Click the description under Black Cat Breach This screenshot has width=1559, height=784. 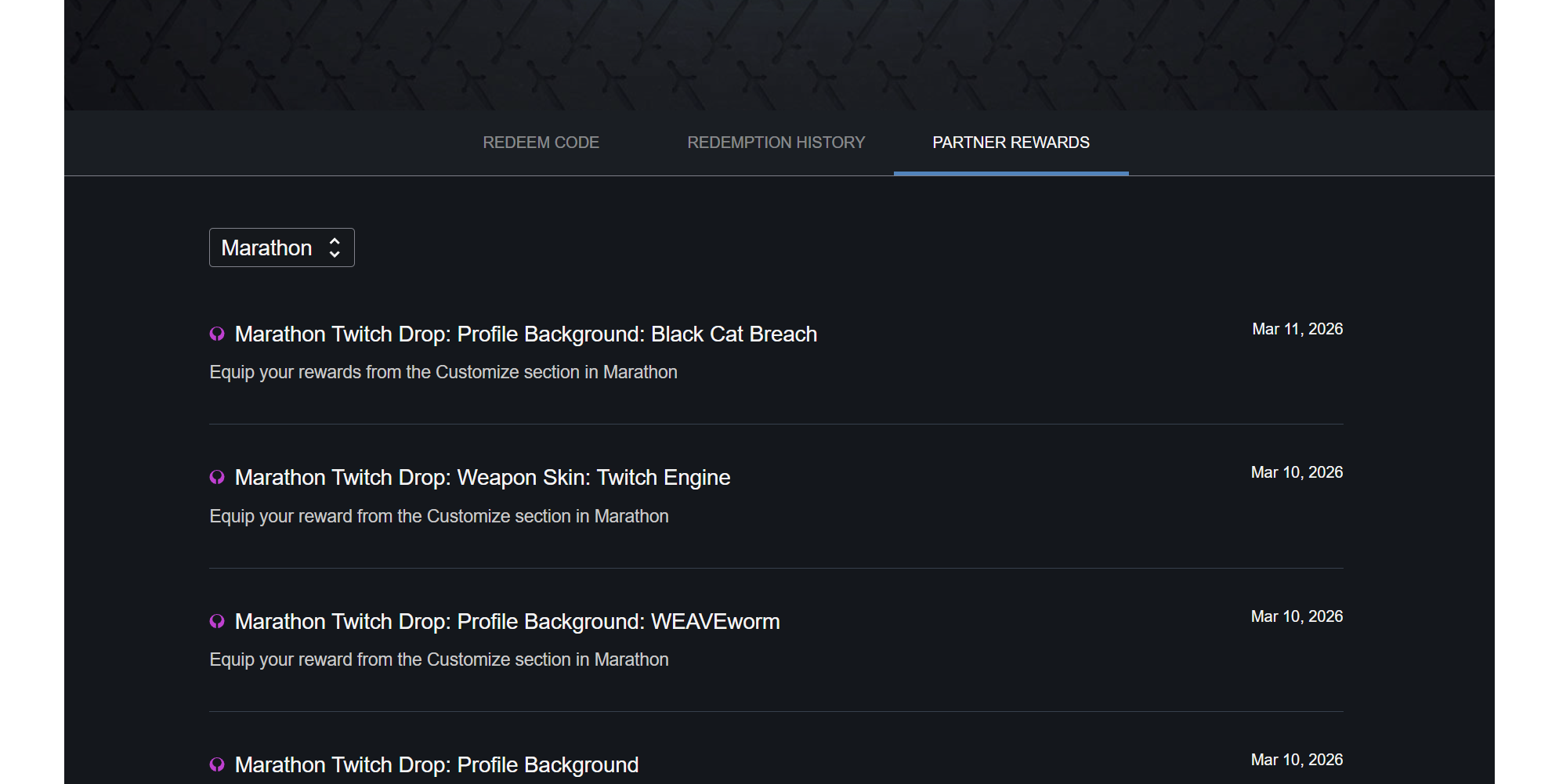click(443, 372)
